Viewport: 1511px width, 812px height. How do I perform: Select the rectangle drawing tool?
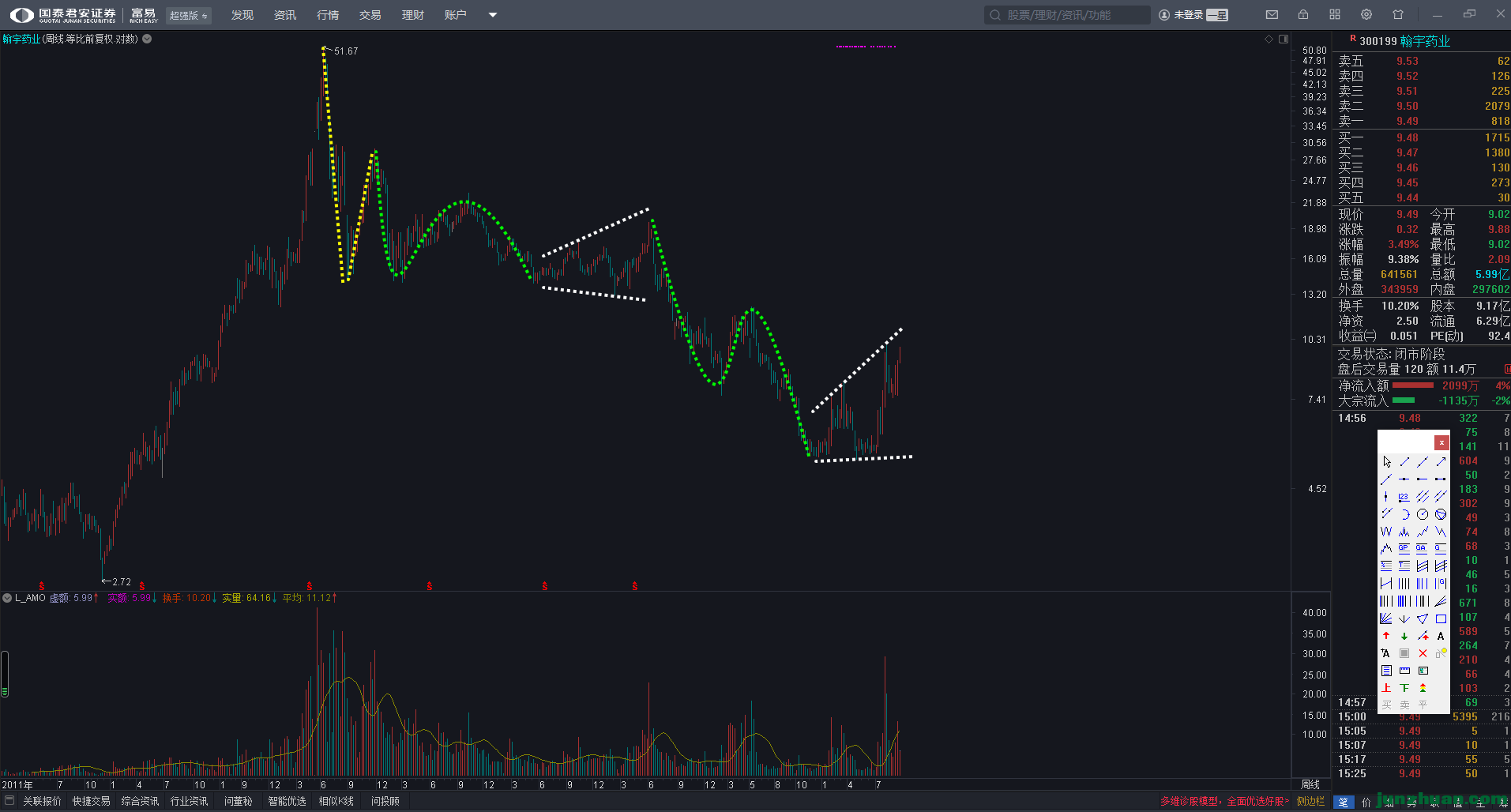(1441, 618)
